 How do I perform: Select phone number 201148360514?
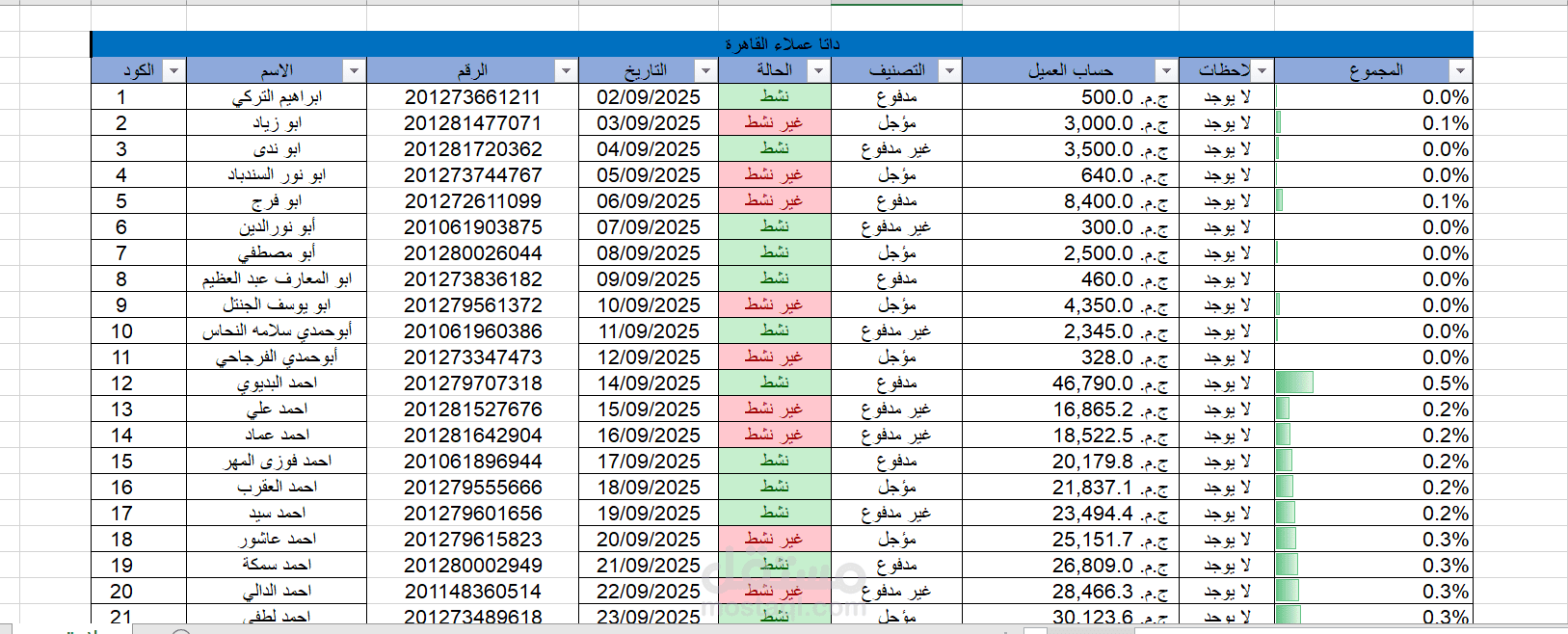pyautogui.click(x=472, y=592)
